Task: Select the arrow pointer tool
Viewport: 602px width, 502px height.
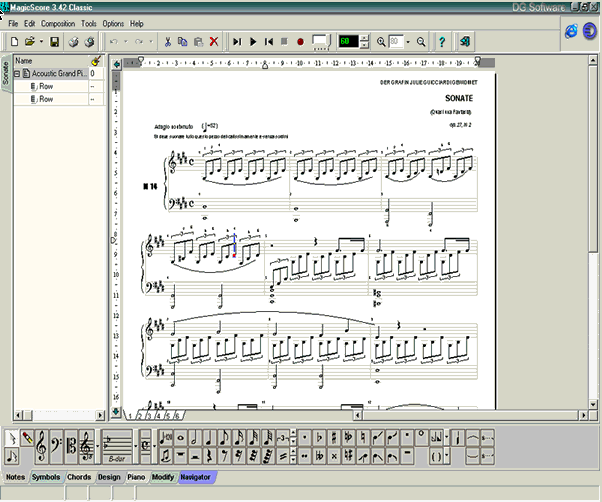Action: [12, 438]
